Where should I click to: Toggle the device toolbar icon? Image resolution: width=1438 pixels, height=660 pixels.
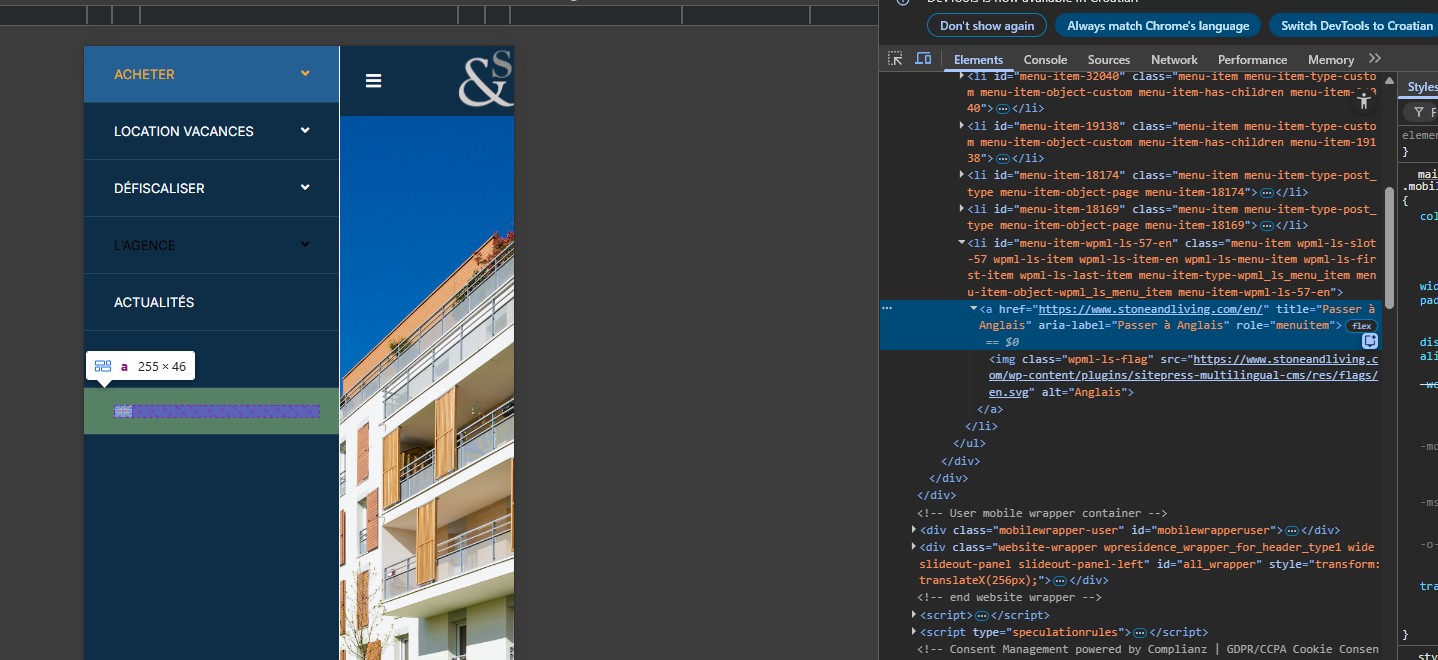click(x=923, y=59)
